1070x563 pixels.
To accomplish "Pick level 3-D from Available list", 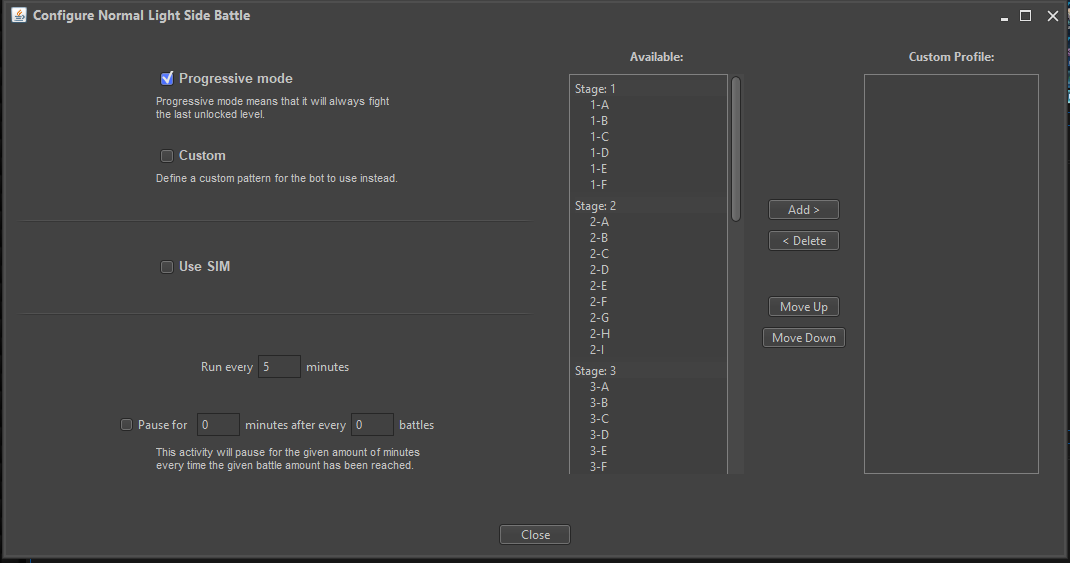I will point(599,435).
